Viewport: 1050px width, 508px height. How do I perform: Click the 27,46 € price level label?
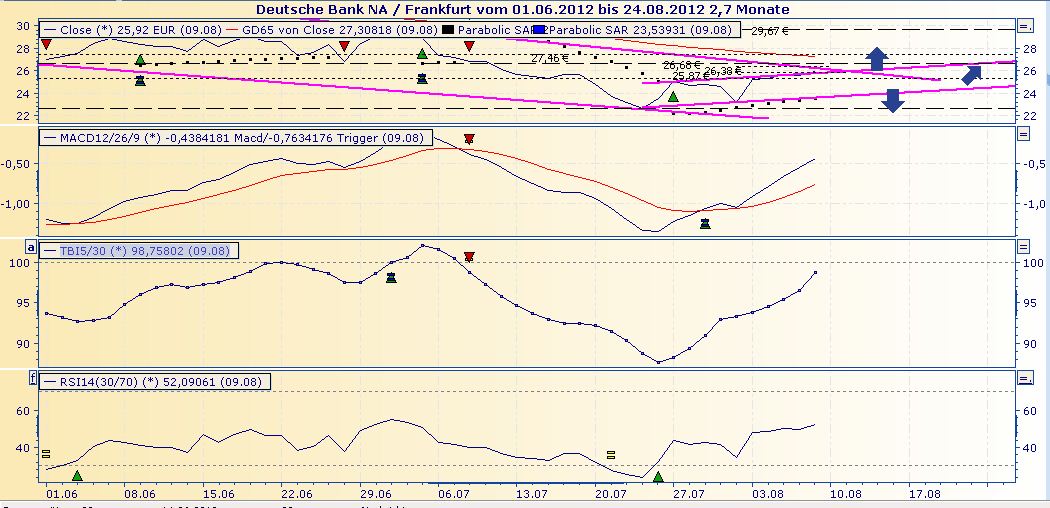click(x=550, y=58)
